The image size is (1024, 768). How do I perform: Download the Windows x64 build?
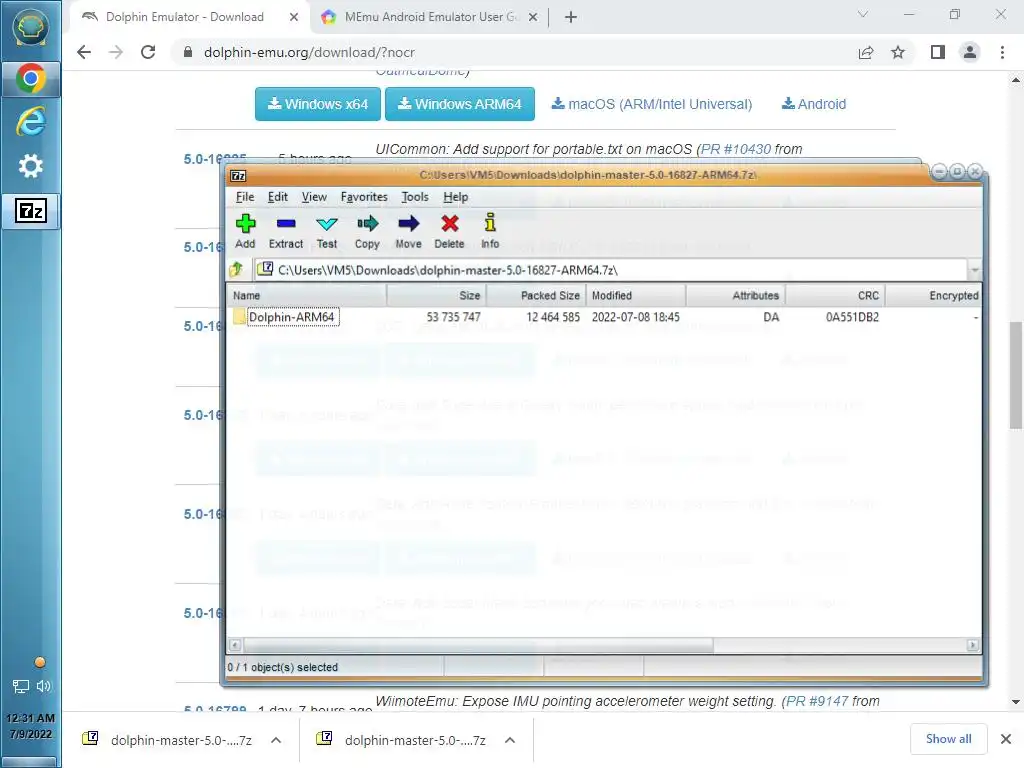318,104
